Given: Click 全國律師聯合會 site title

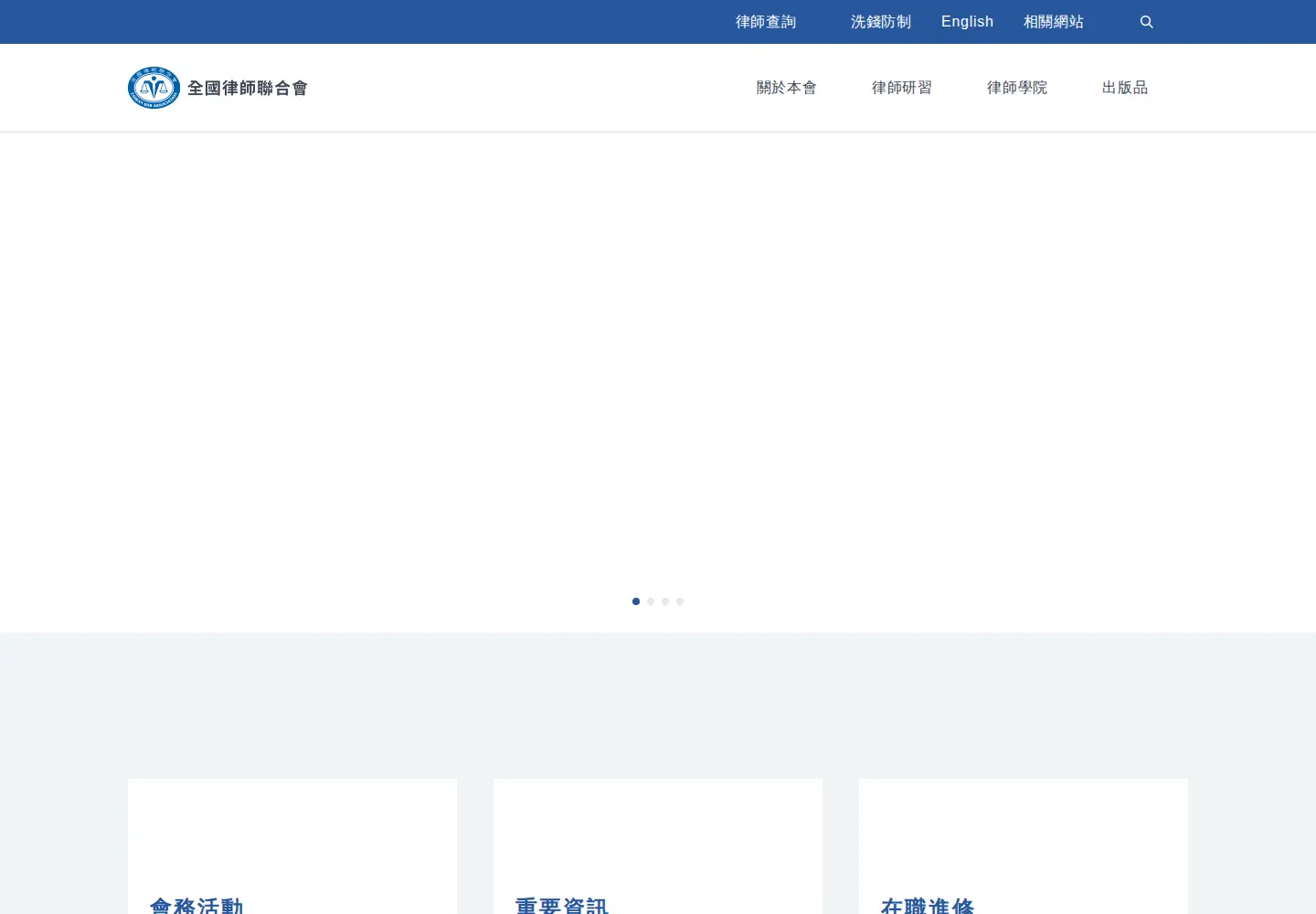Looking at the screenshot, I should click(248, 88).
